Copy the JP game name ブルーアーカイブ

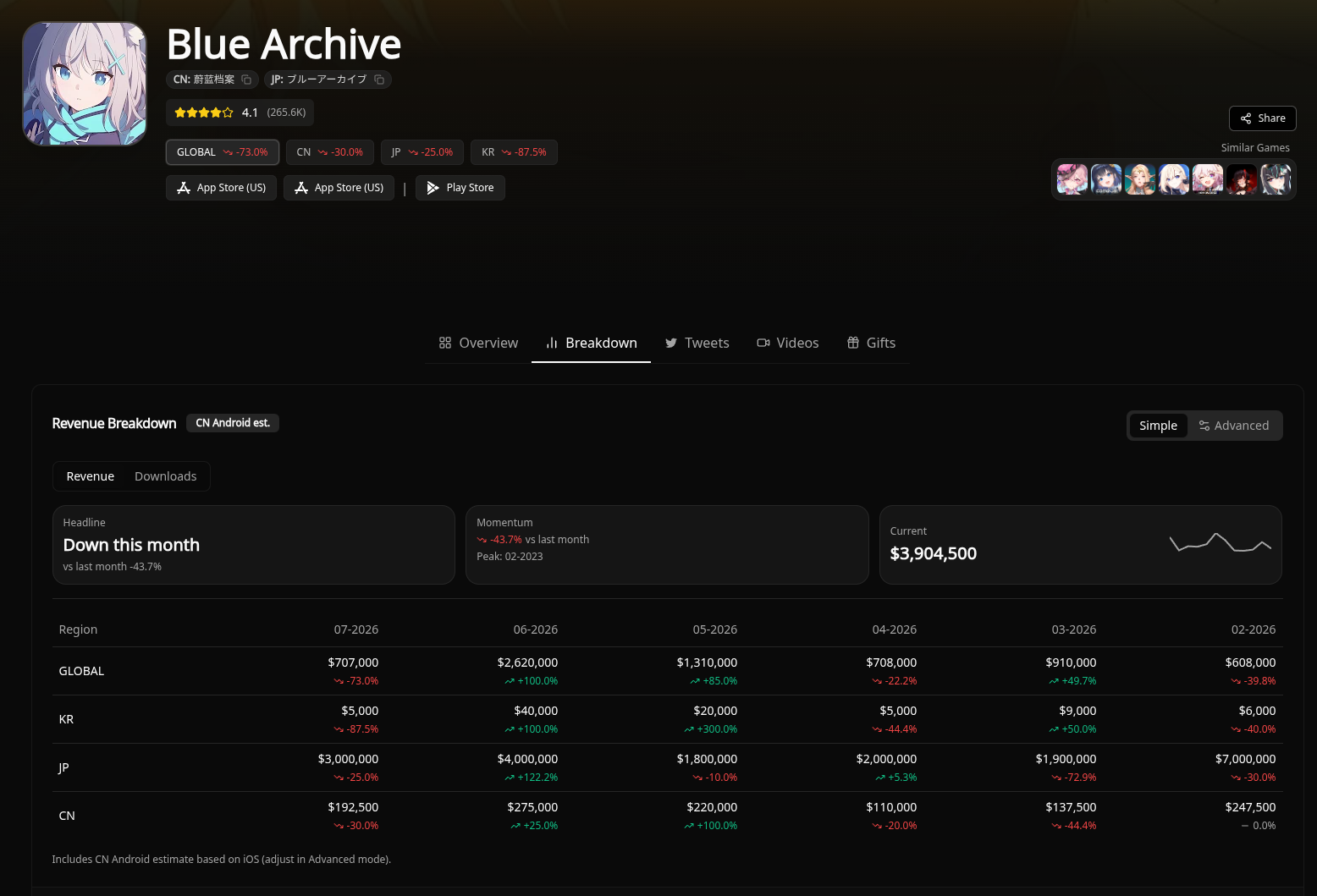click(x=379, y=80)
